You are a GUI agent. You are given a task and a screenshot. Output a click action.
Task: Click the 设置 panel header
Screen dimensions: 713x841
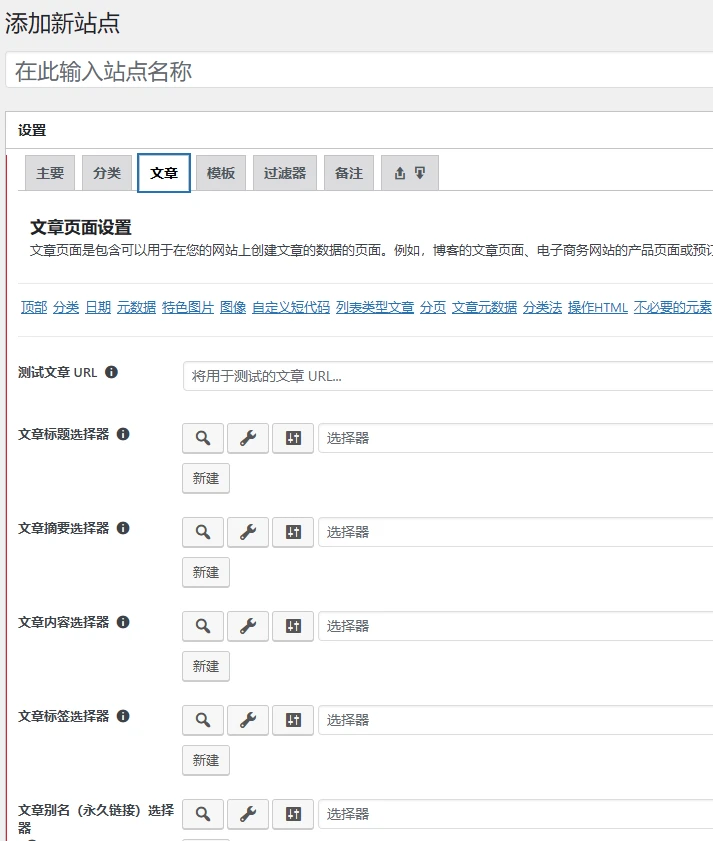[x=359, y=130]
